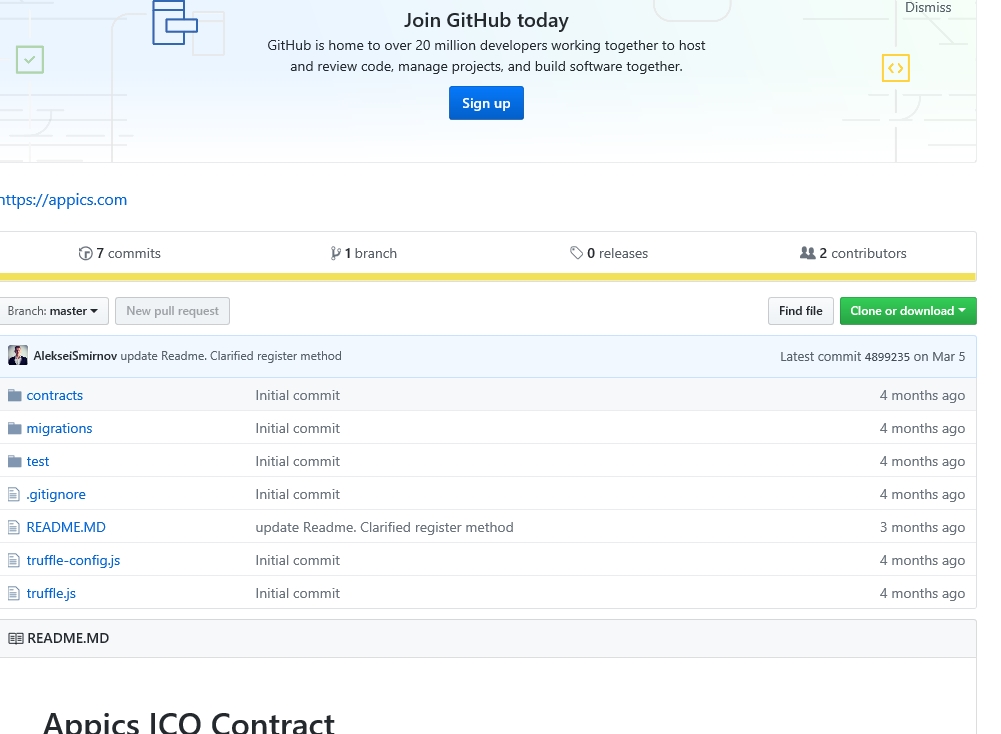The height and width of the screenshot is (734, 1001).
Task: Expand the Branch: master dropdown
Action: [x=53, y=311]
